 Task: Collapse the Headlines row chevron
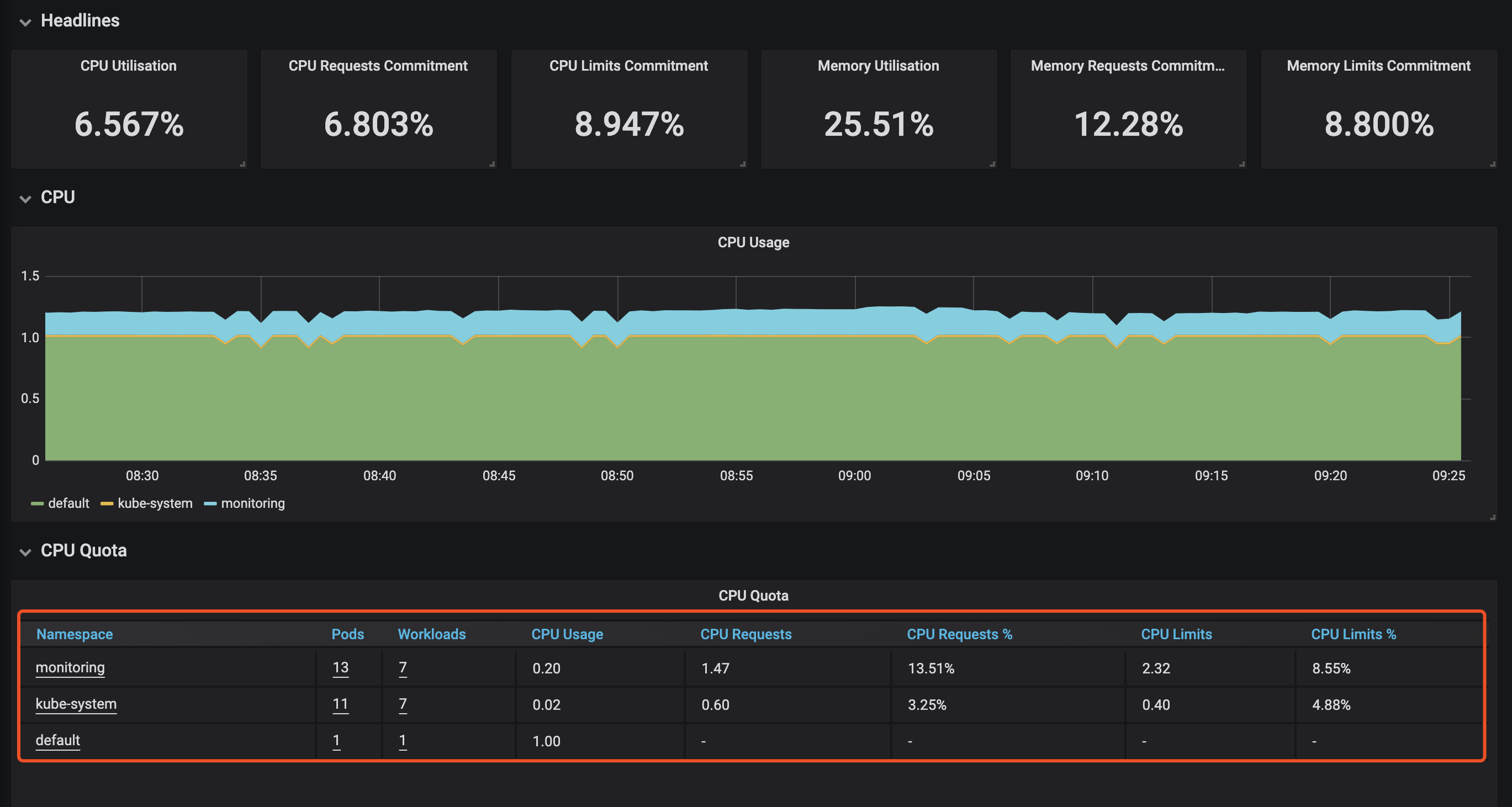click(x=25, y=22)
